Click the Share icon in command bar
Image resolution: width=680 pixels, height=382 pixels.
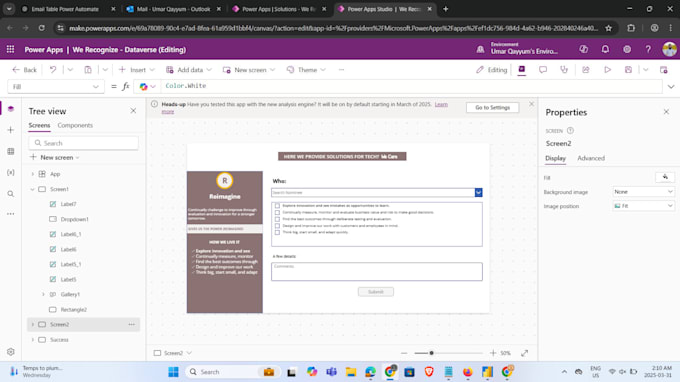click(x=585, y=69)
